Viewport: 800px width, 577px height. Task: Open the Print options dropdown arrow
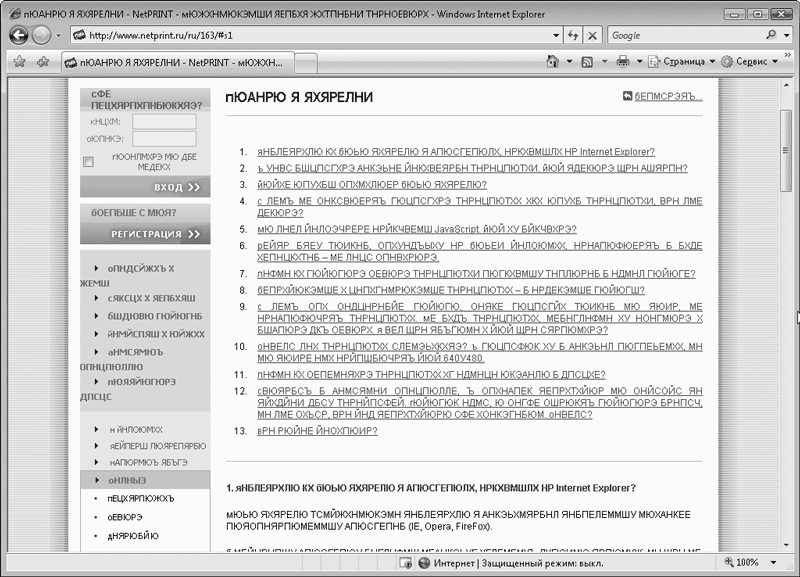point(639,62)
